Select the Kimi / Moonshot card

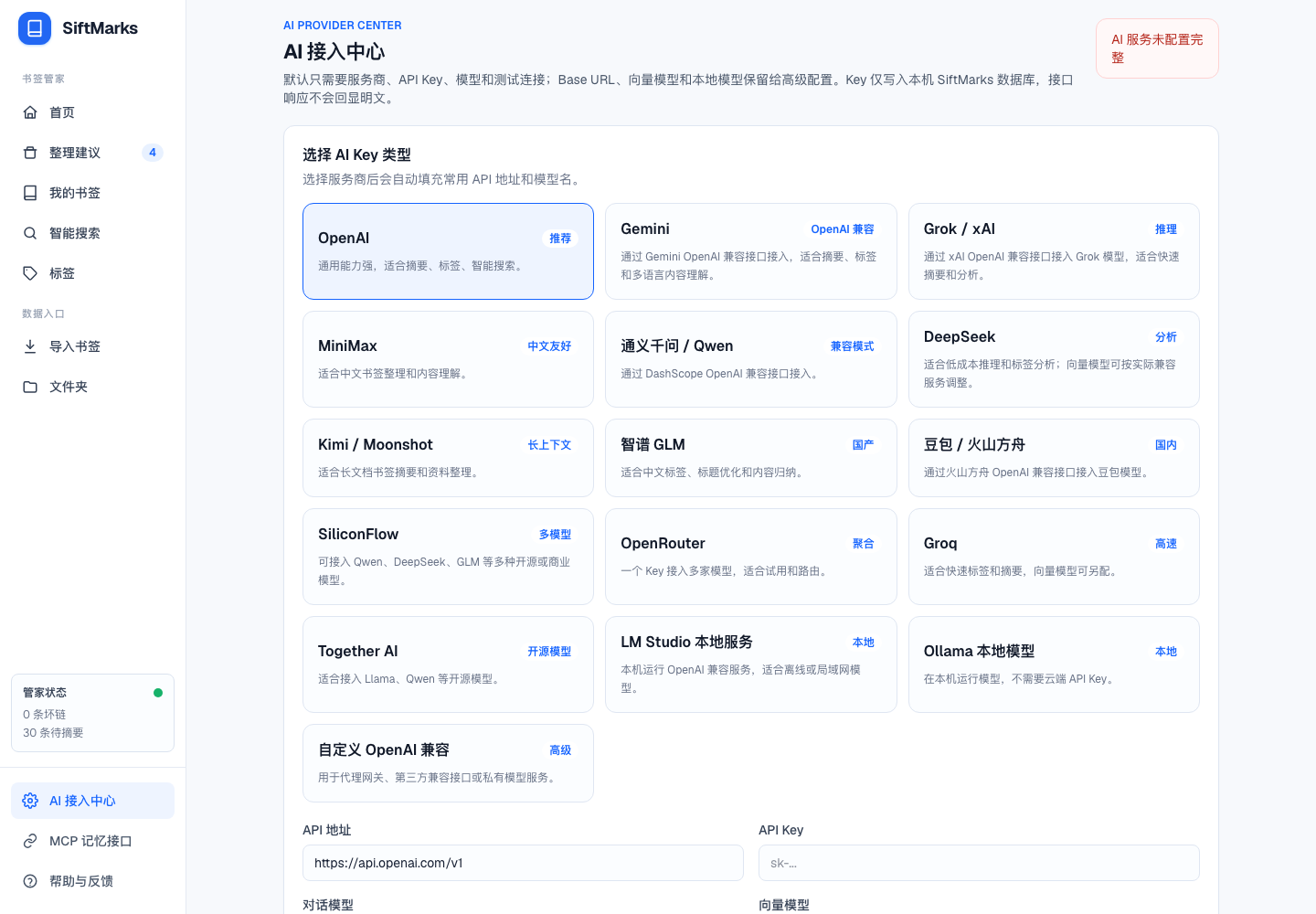tap(448, 458)
